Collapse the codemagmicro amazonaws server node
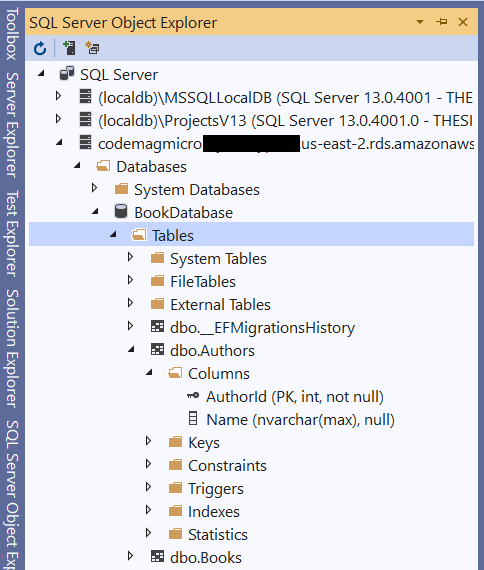This screenshot has height=570, width=484. [59, 142]
